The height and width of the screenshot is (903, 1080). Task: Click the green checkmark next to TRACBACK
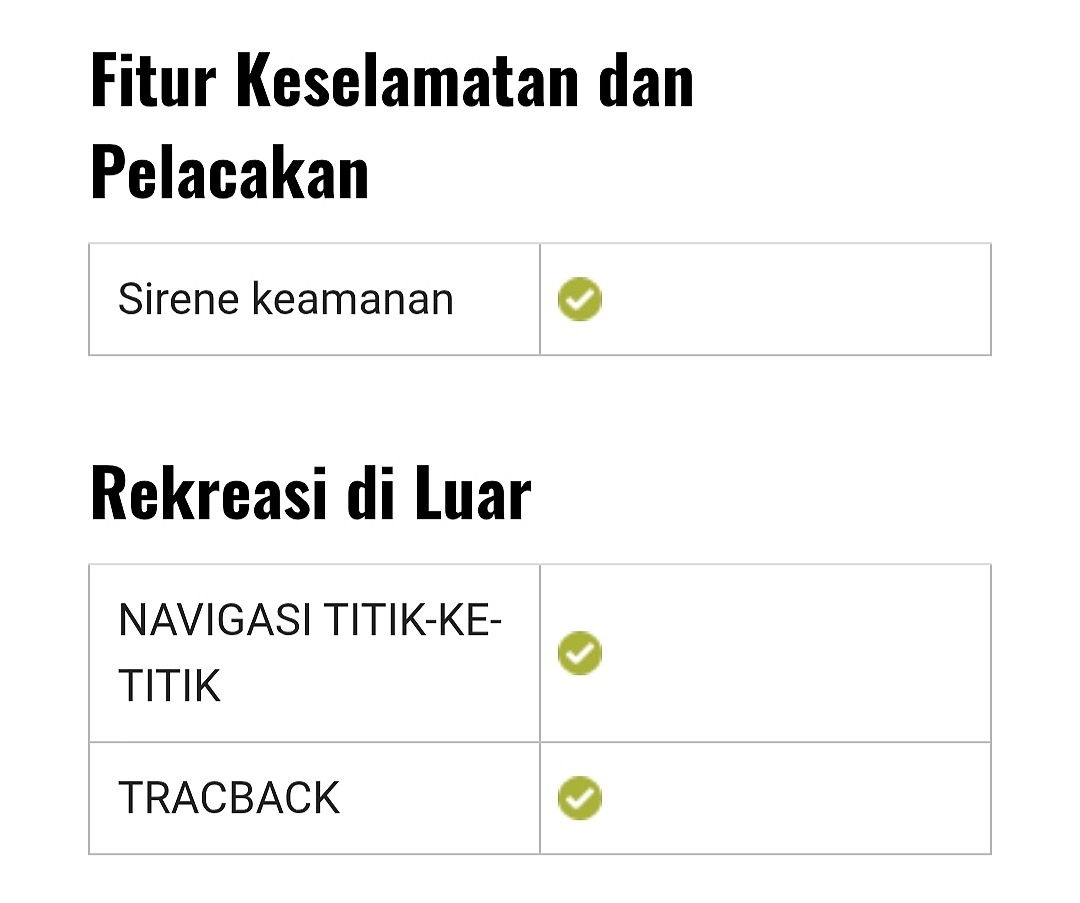click(x=580, y=798)
